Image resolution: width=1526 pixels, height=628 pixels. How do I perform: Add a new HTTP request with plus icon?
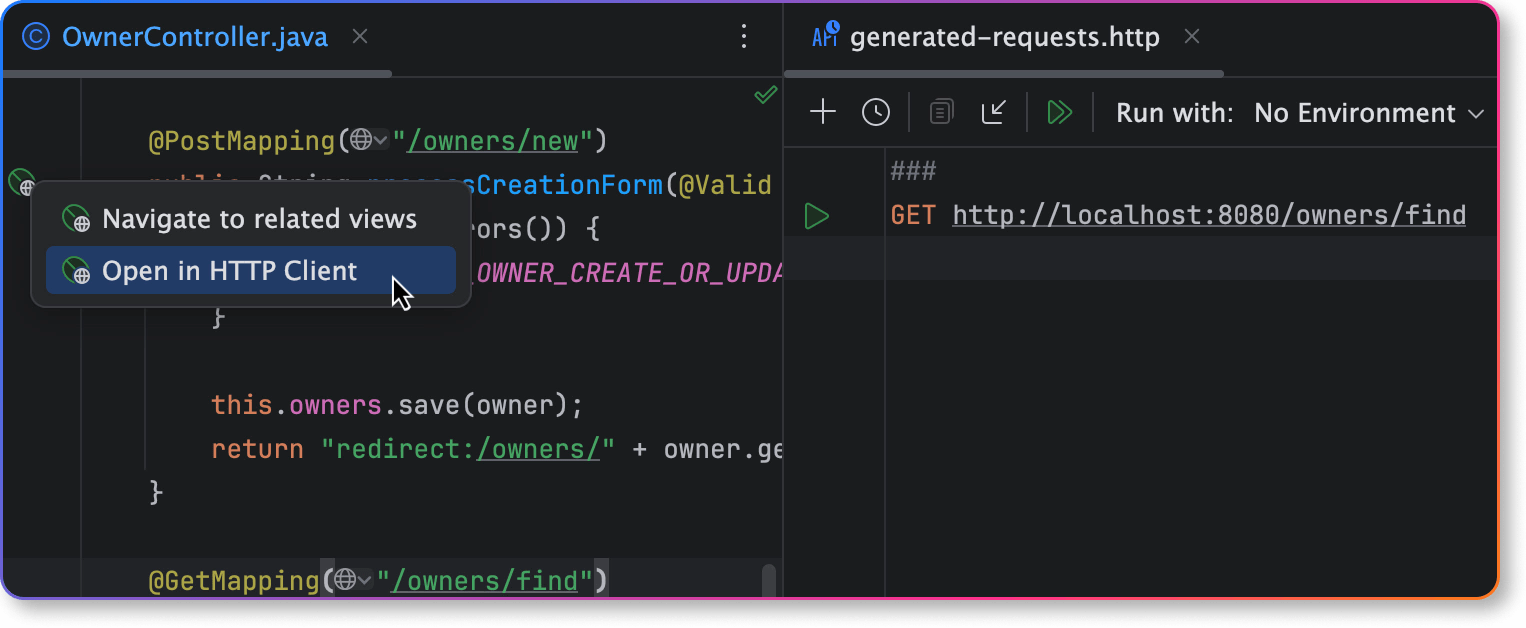822,112
